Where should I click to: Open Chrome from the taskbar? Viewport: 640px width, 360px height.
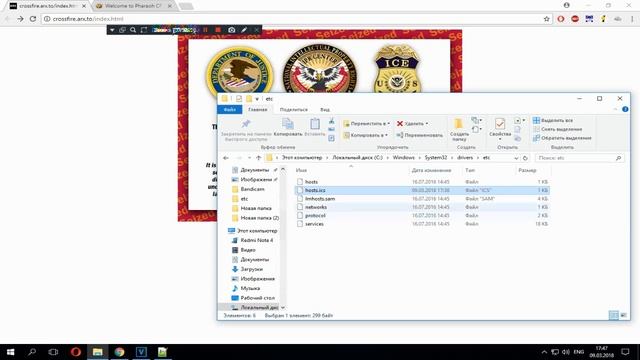pyautogui.click(x=119, y=351)
